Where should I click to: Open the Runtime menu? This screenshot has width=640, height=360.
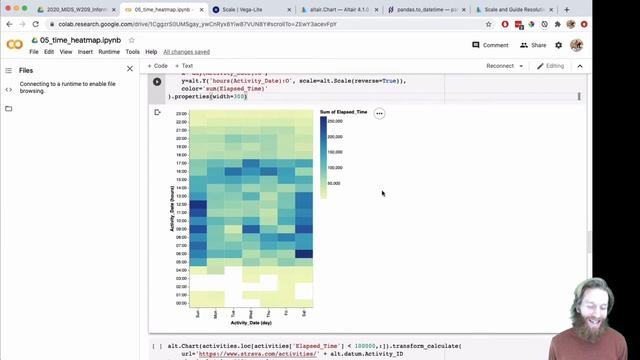click(x=109, y=52)
